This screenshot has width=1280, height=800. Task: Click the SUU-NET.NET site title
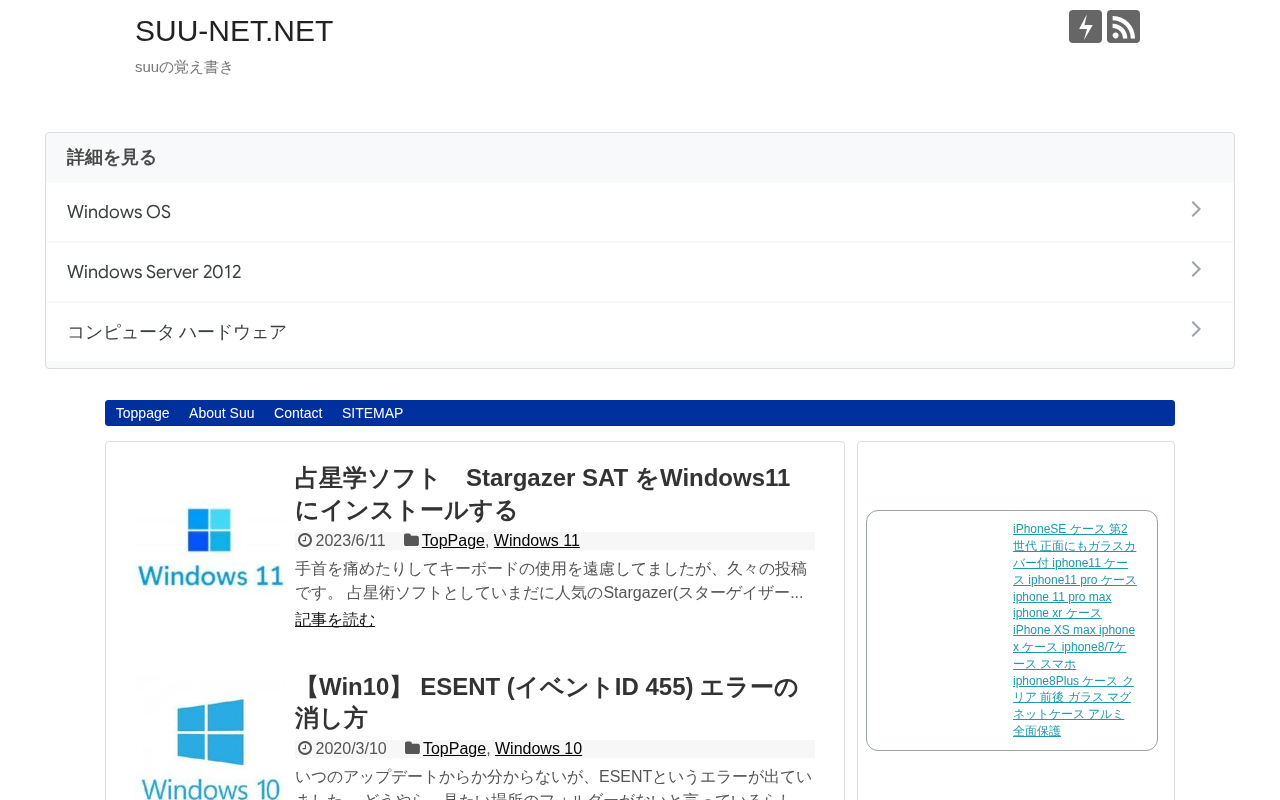(234, 31)
